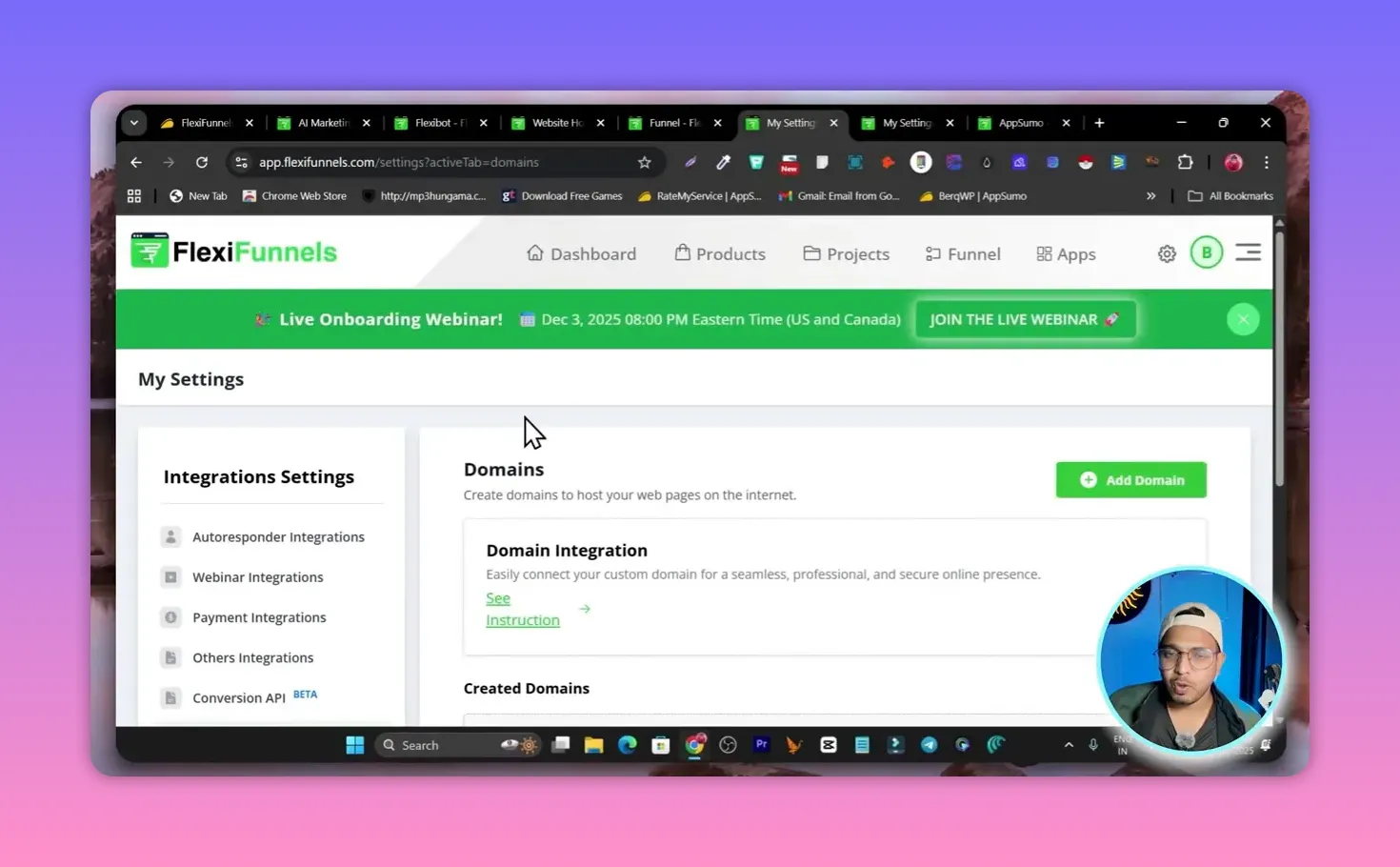Click the feather extension icon
Screen dimensions: 1400x867
pyautogui.click(x=690, y=162)
